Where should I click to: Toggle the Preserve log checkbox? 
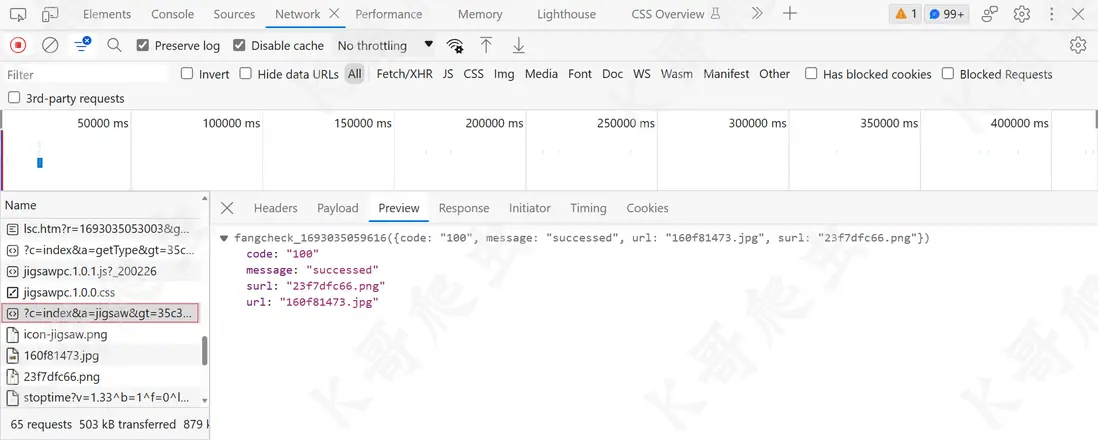[143, 46]
